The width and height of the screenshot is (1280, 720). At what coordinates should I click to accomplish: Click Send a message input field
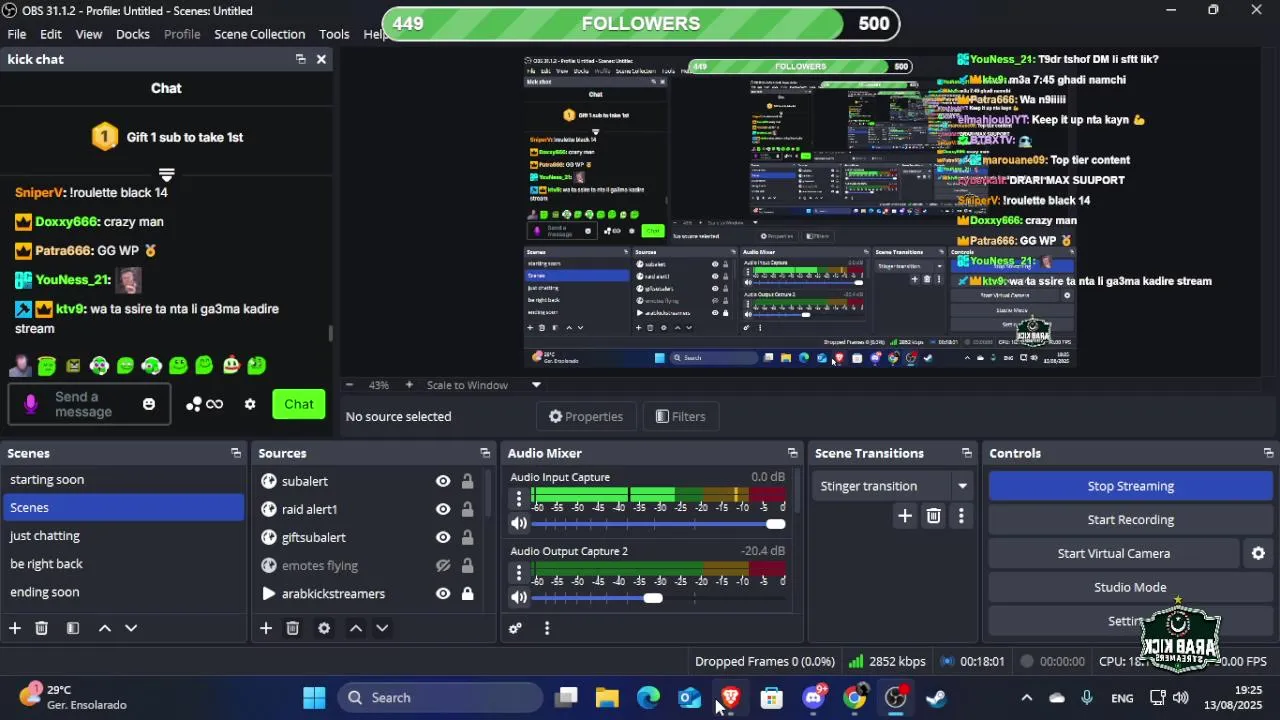(x=89, y=404)
